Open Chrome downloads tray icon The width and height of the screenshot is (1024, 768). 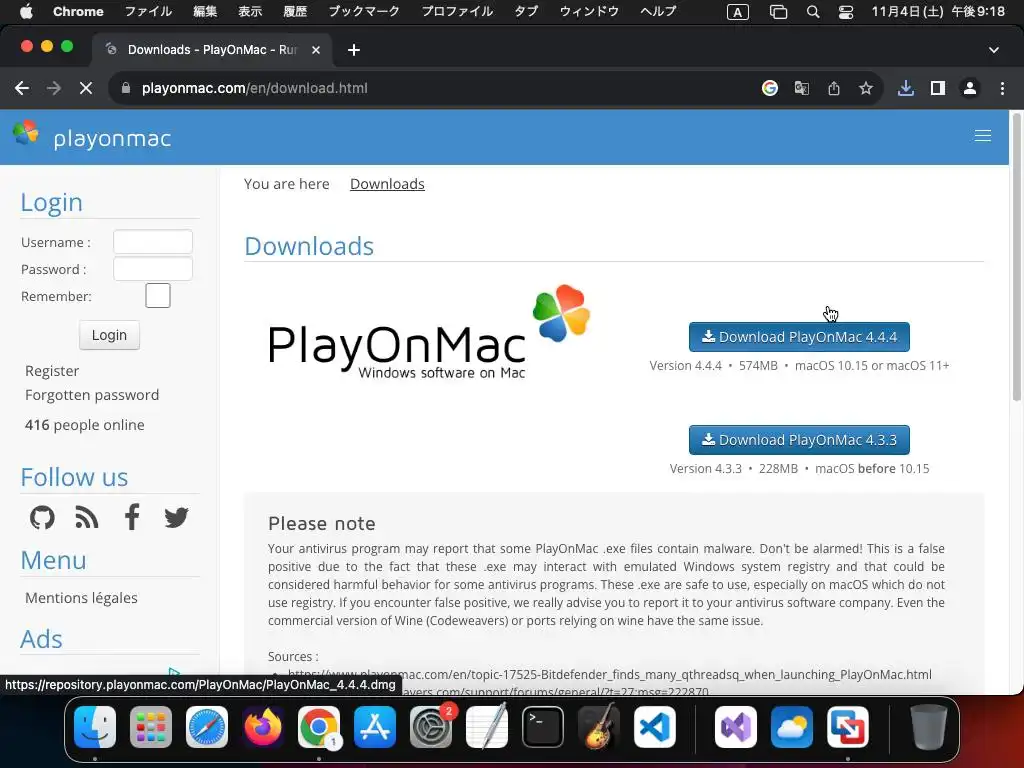[906, 88]
